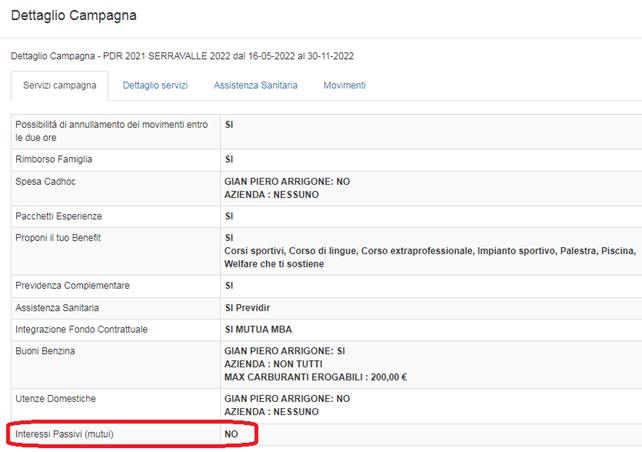Select the Servizi campagna tab
The width and height of the screenshot is (642, 452).
pyautogui.click(x=60, y=86)
